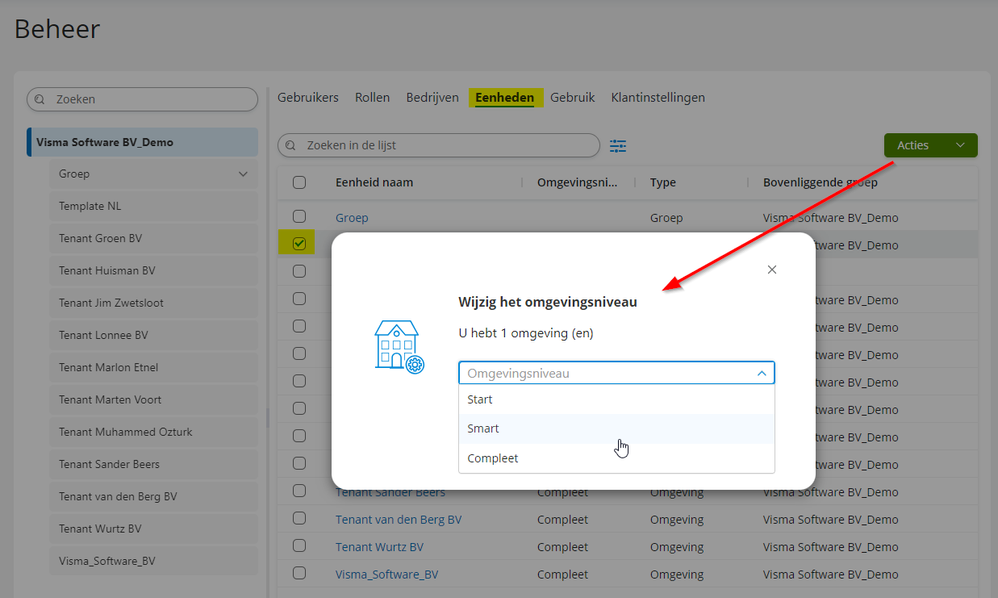
Task: Click the magnifier icon in Zoeken sidebar field
Action: (x=40, y=99)
